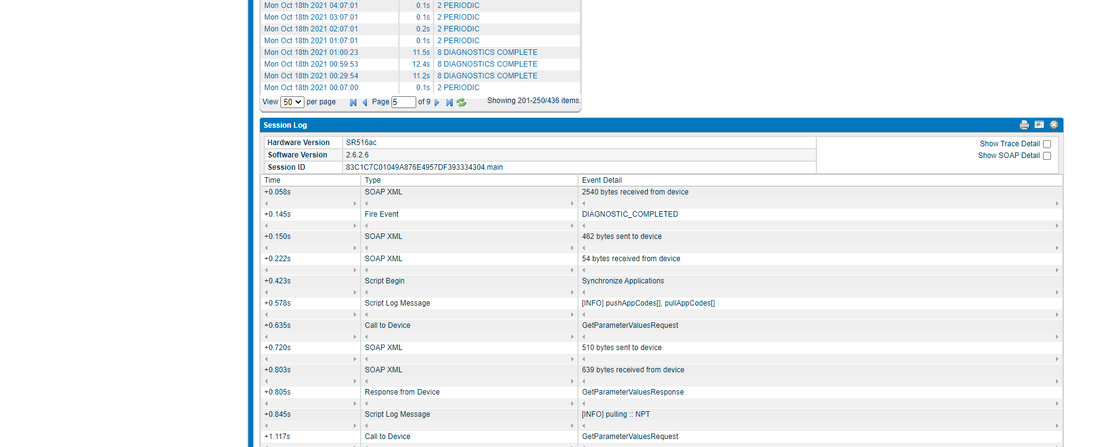Open the items per page dropdown

coord(292,102)
